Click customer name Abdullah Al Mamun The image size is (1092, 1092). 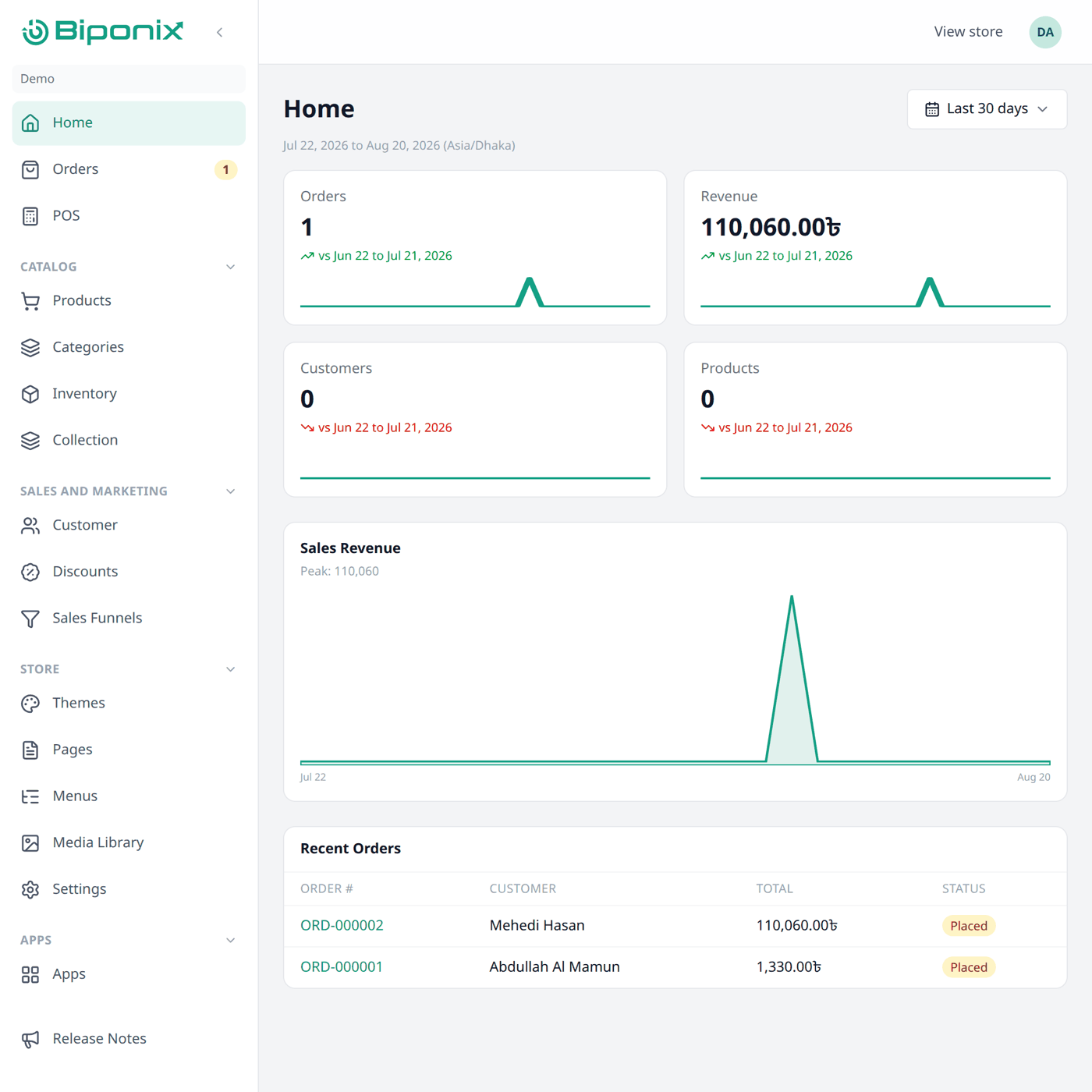[x=555, y=966]
